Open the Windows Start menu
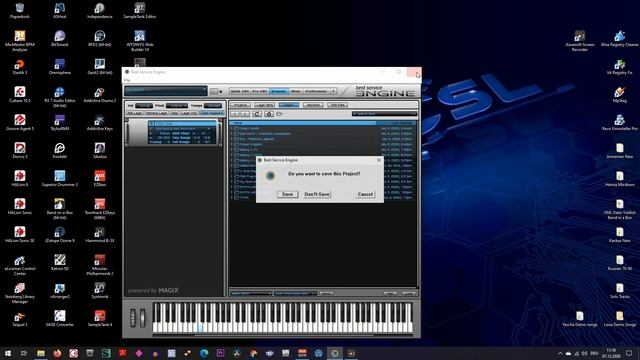 [8, 353]
